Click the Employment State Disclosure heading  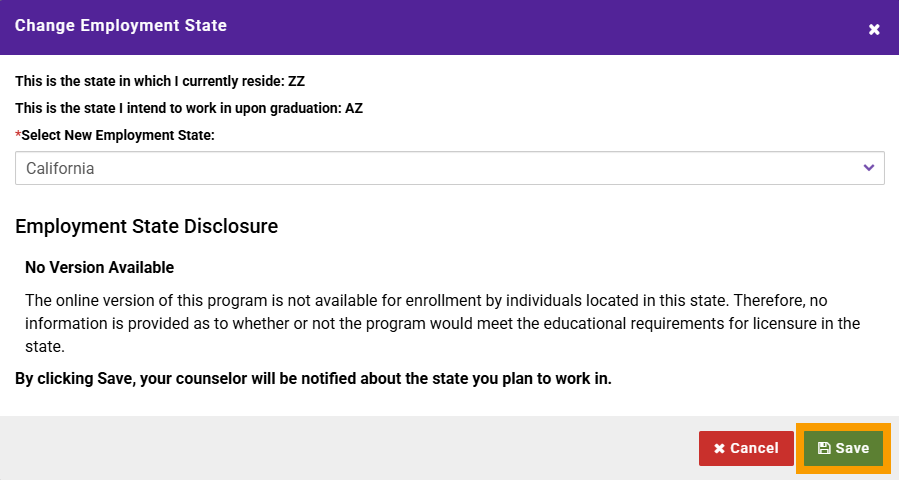click(x=146, y=226)
